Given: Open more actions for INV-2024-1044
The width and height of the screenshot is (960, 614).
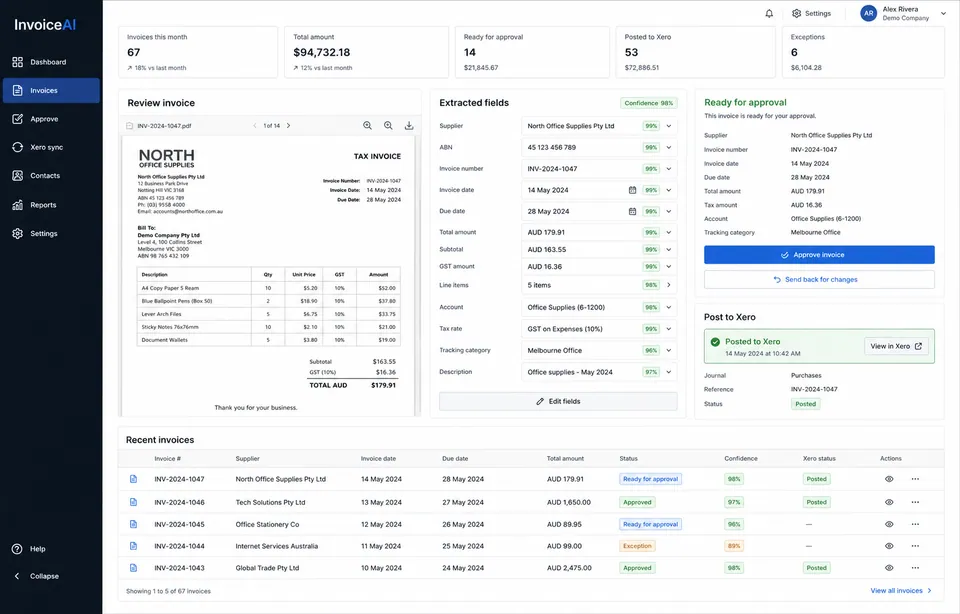Looking at the screenshot, I should pos(915,546).
